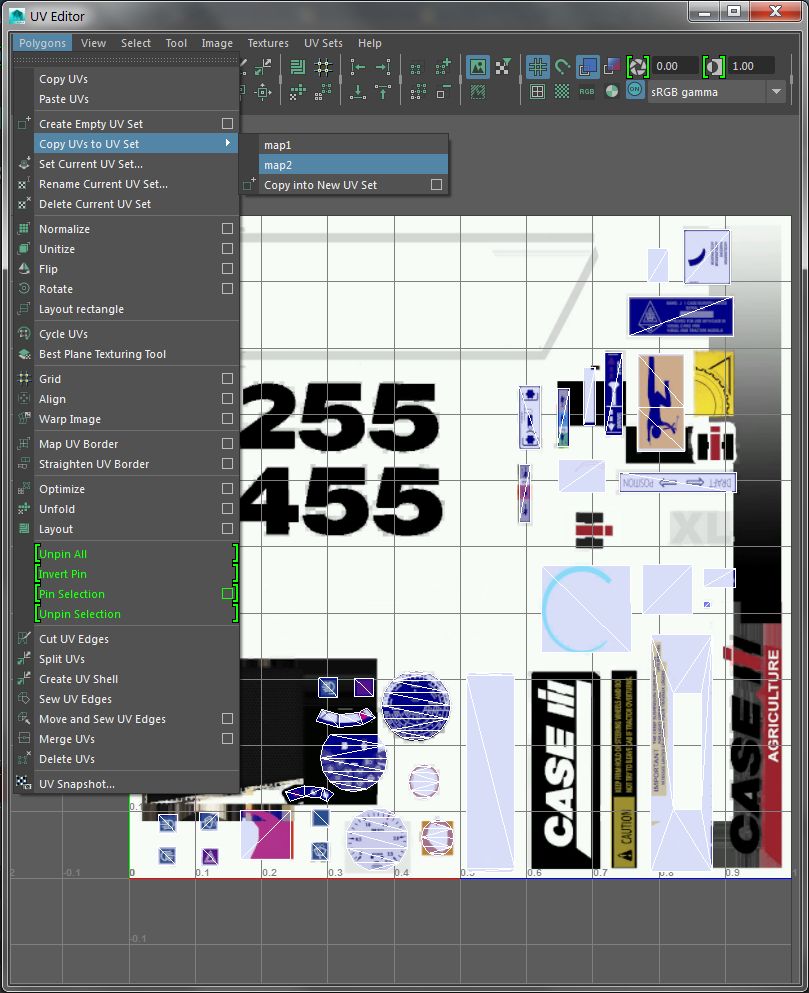Click the pixel snap magnet icon
809x993 pixels.
click(x=562, y=66)
